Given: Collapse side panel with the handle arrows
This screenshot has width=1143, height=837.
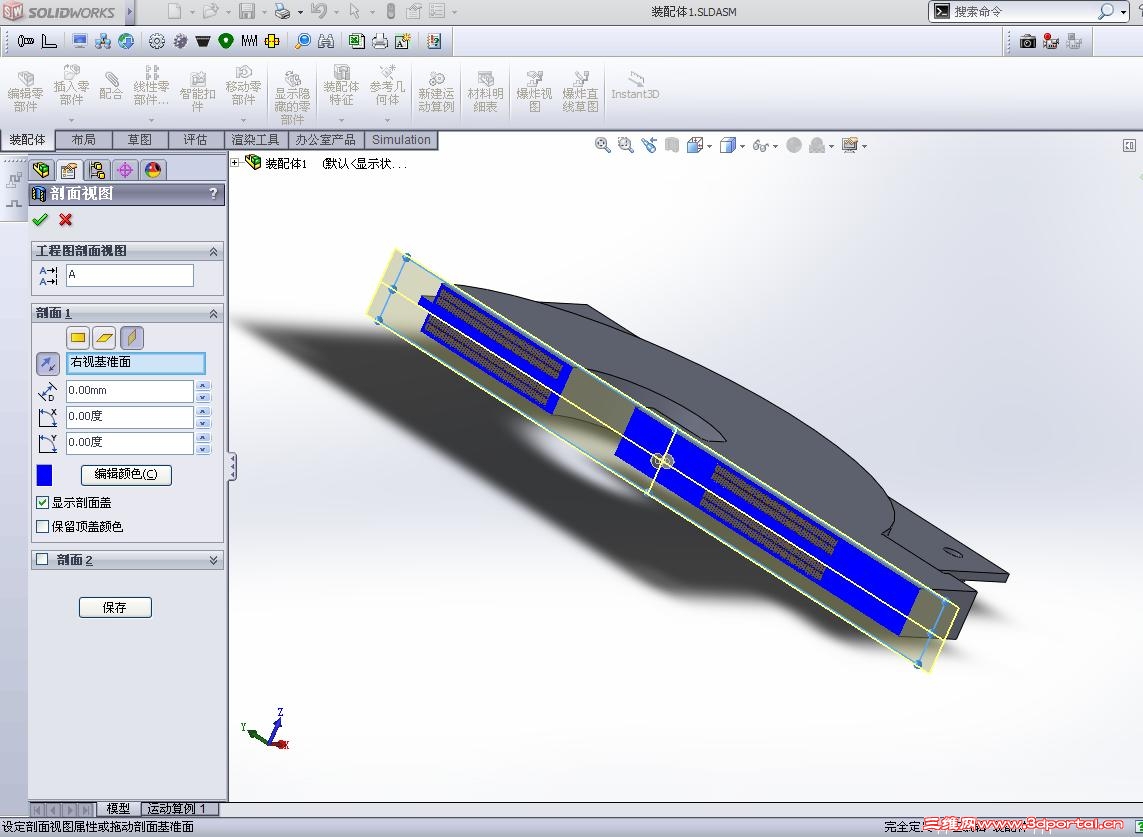Looking at the screenshot, I should pyautogui.click(x=232, y=467).
